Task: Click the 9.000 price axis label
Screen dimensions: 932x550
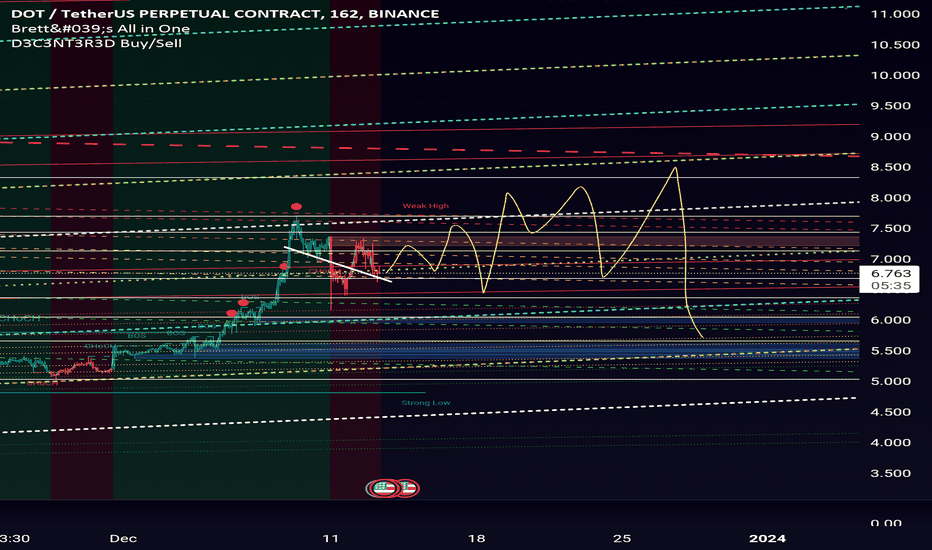Action: 890,136
